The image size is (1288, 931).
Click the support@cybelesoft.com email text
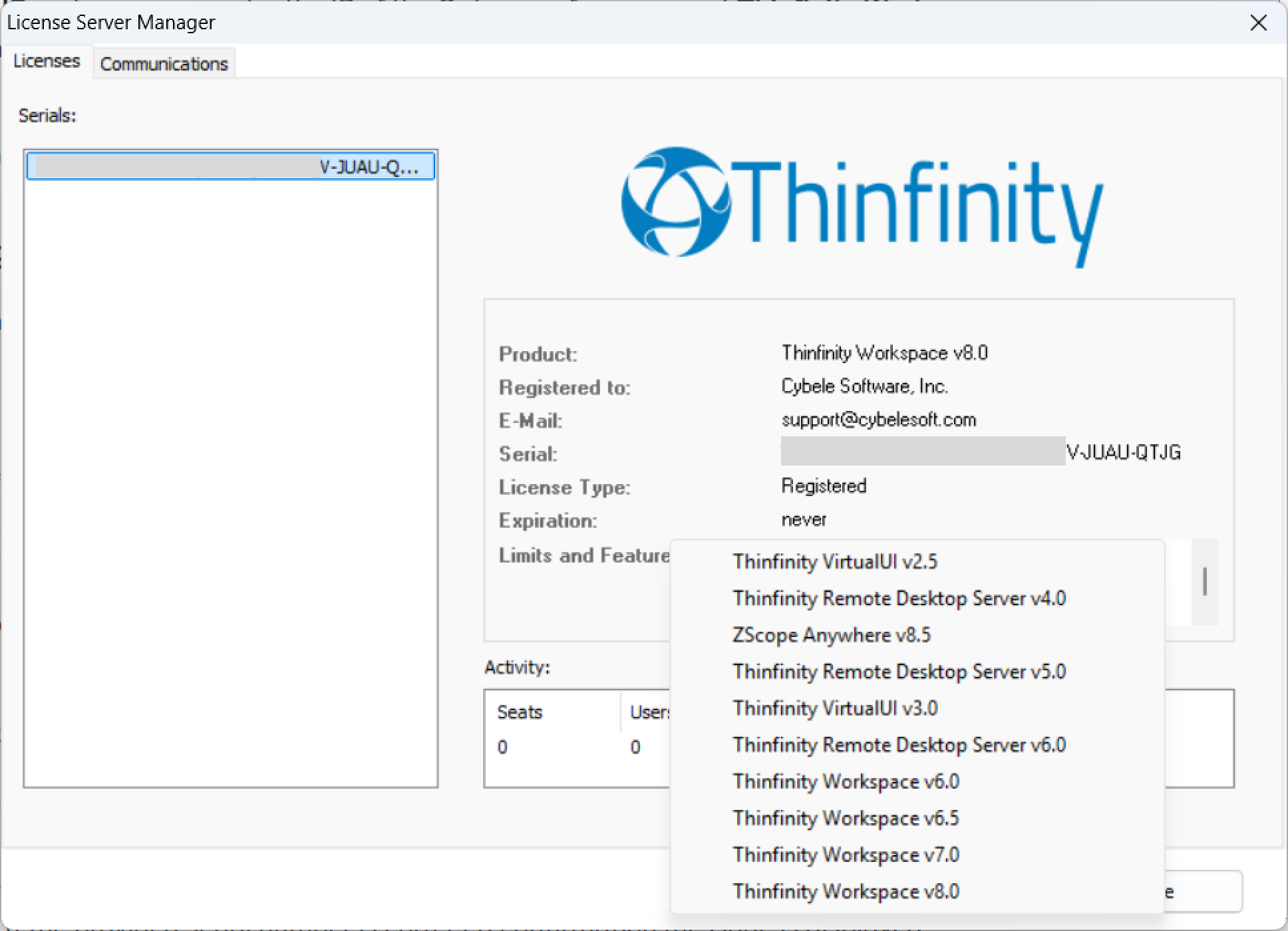pyautogui.click(x=878, y=420)
